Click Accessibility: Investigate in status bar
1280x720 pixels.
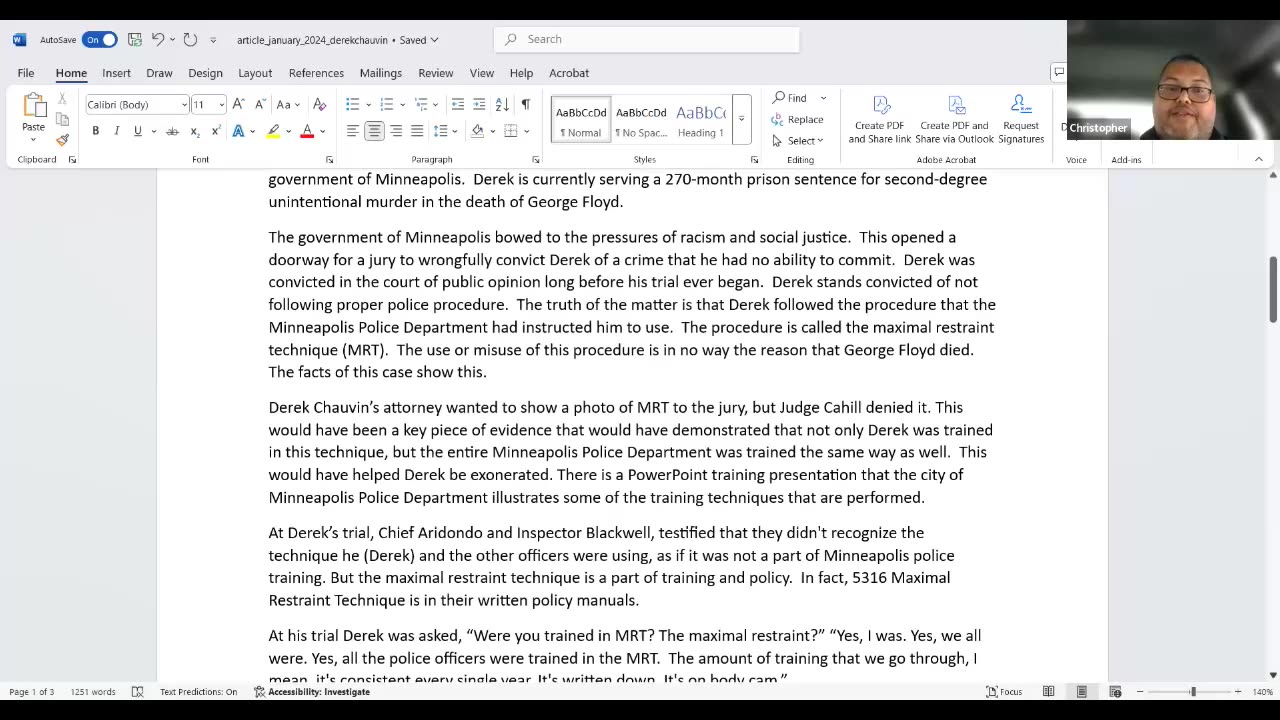(x=311, y=692)
